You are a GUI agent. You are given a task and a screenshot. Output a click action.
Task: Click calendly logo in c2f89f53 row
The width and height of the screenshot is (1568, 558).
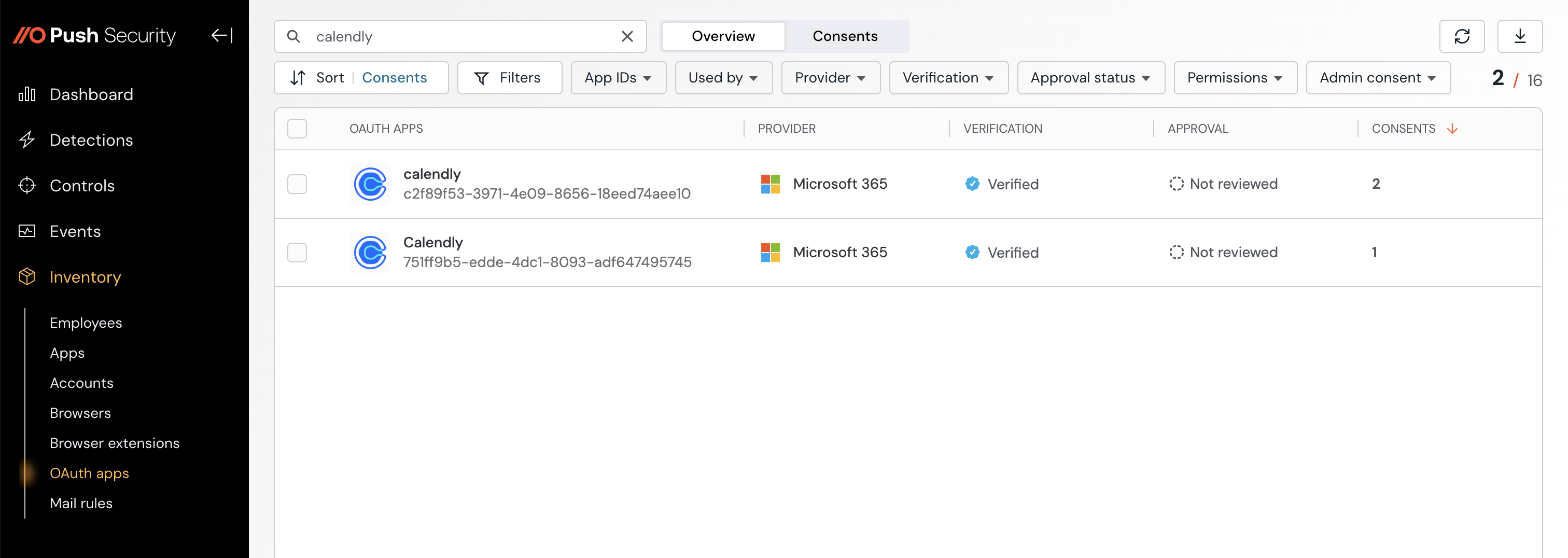(x=371, y=184)
